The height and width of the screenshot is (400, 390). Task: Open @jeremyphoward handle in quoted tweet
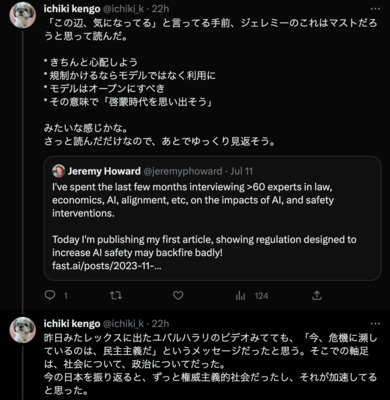[x=183, y=171]
